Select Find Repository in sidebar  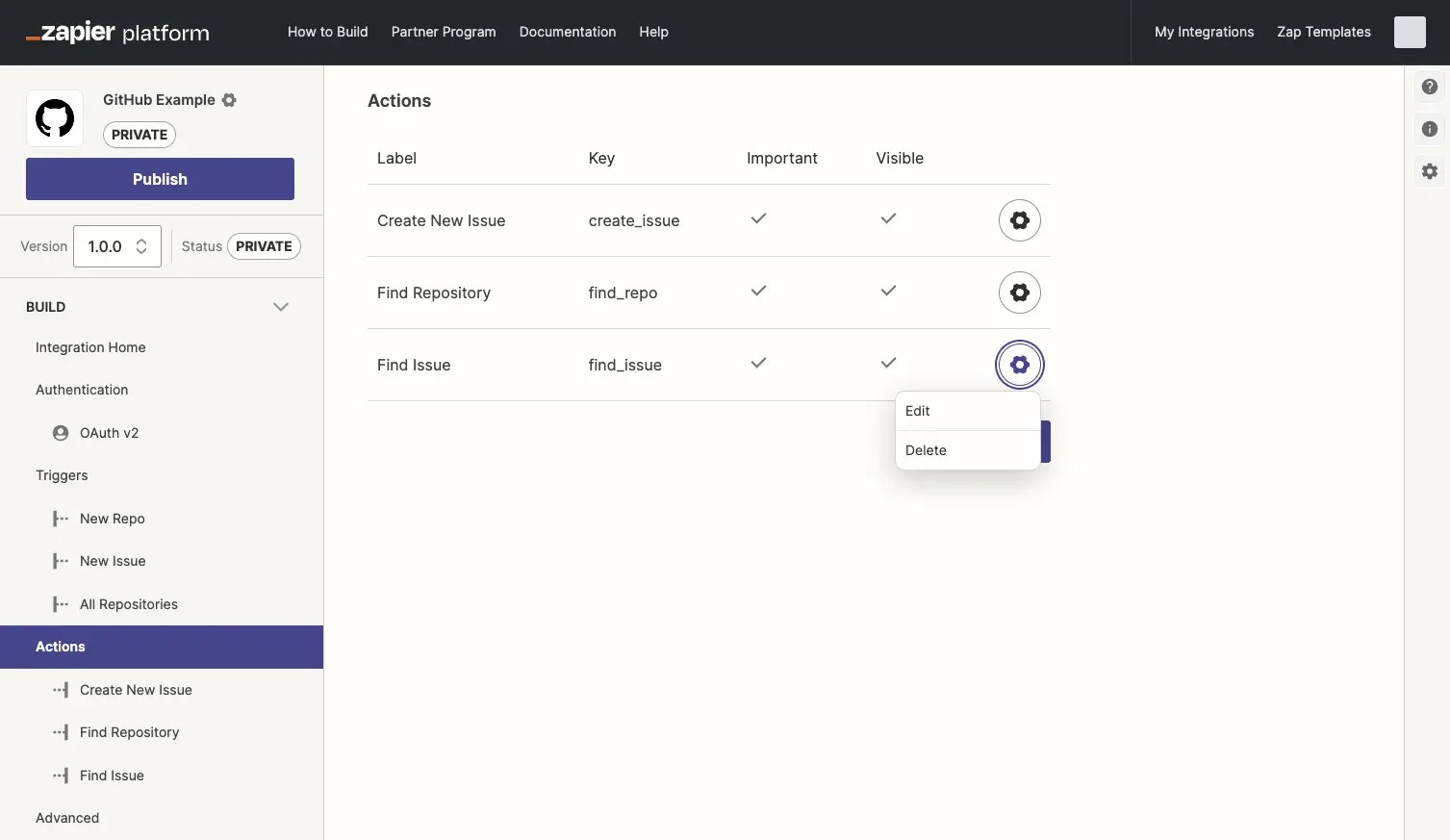[x=129, y=732]
